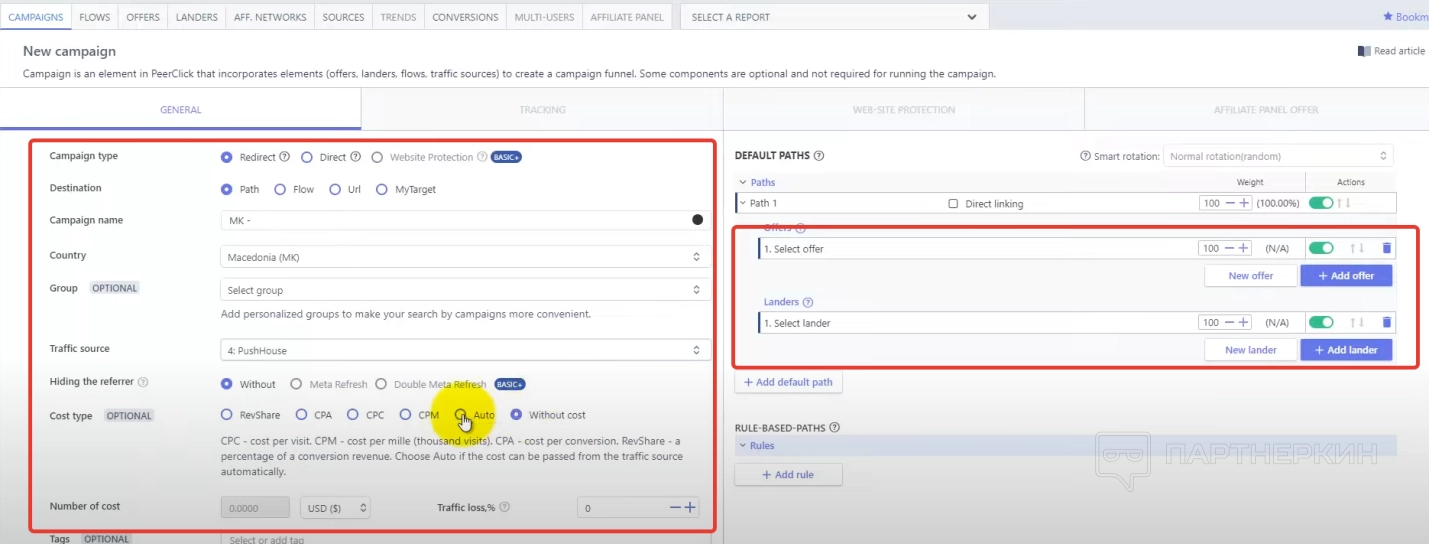Delete the Select lander row with trash icon
This screenshot has height=544, width=1429.
tap(1386, 322)
